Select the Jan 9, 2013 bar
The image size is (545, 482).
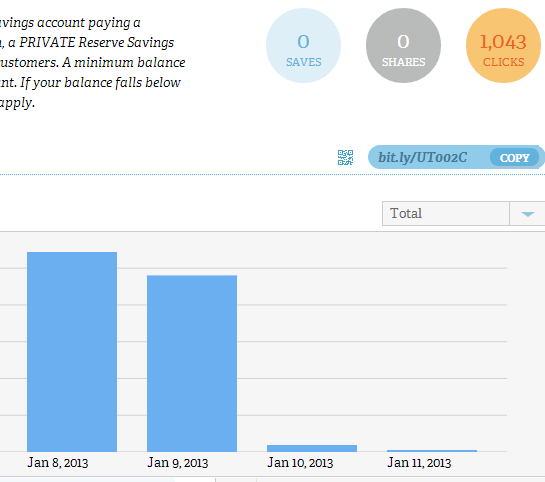coord(192,363)
